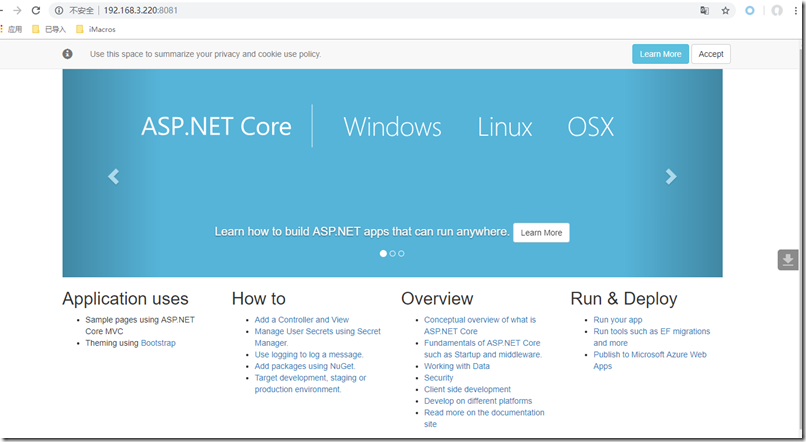Open Conceptual overview of what is ASP.NET Core
This screenshot has width=806, height=442.
pos(480,325)
